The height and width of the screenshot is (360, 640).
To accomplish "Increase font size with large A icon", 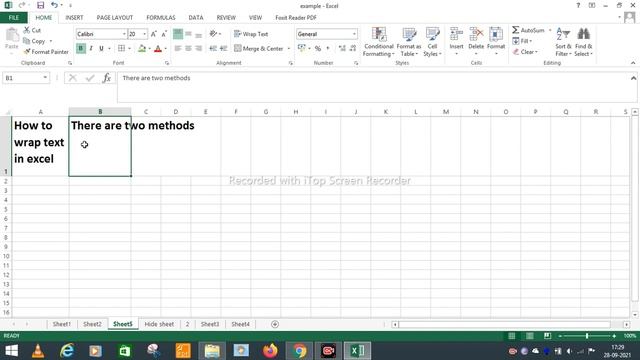I will (153, 34).
